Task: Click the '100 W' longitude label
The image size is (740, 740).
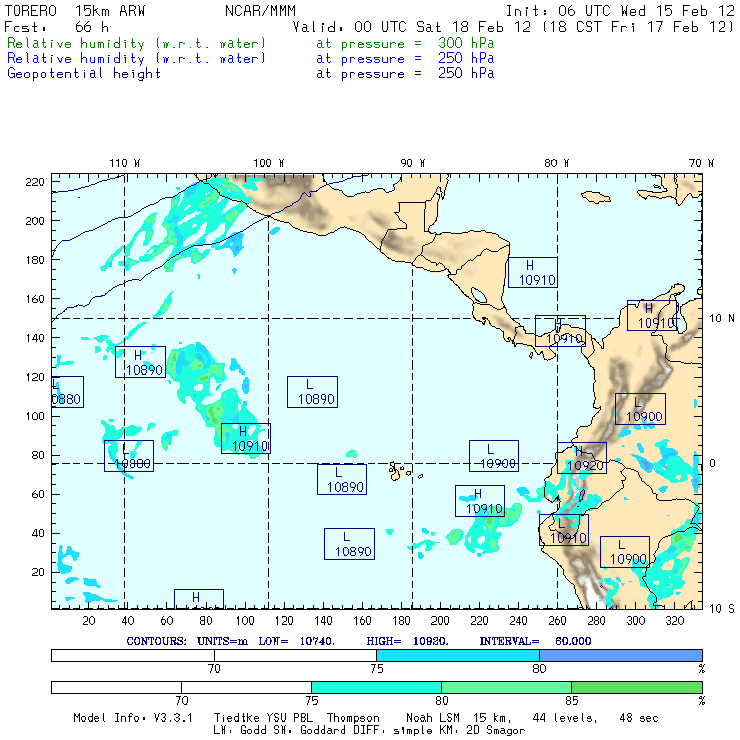Action: point(269,163)
